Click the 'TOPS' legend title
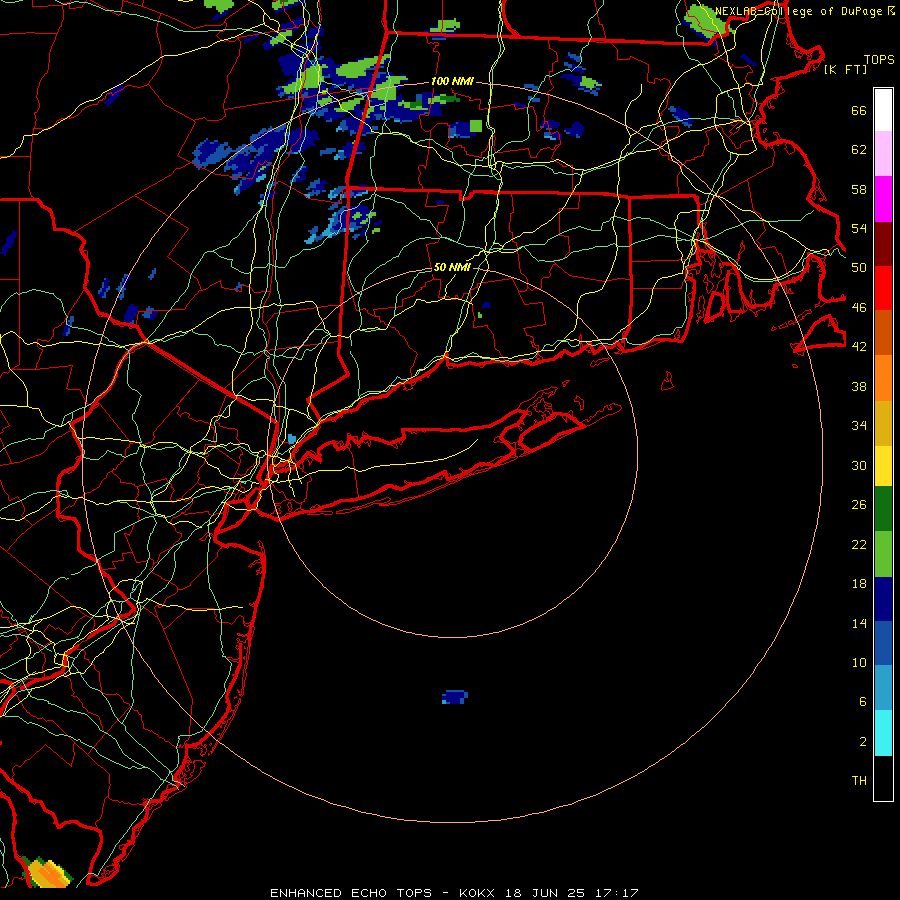 click(879, 60)
